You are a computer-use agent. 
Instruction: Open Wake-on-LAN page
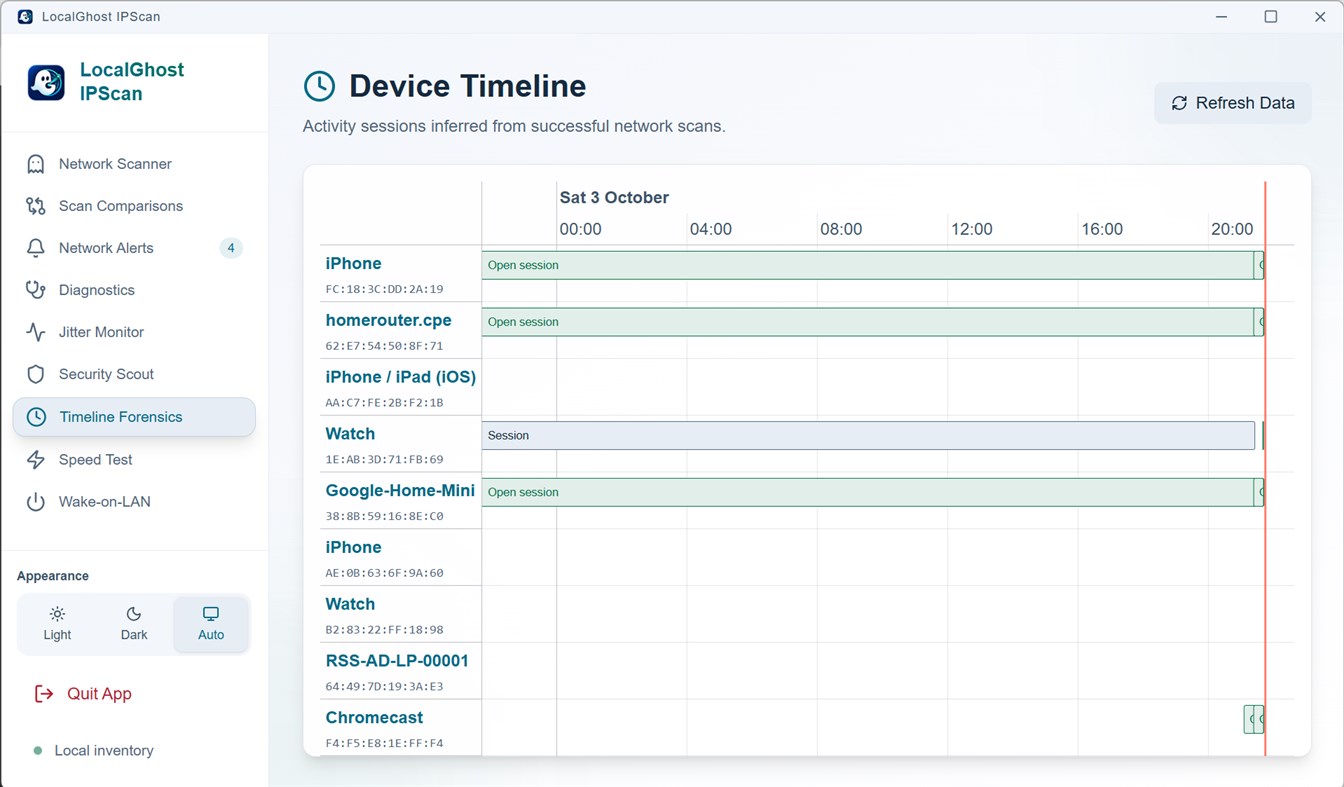coord(134,502)
